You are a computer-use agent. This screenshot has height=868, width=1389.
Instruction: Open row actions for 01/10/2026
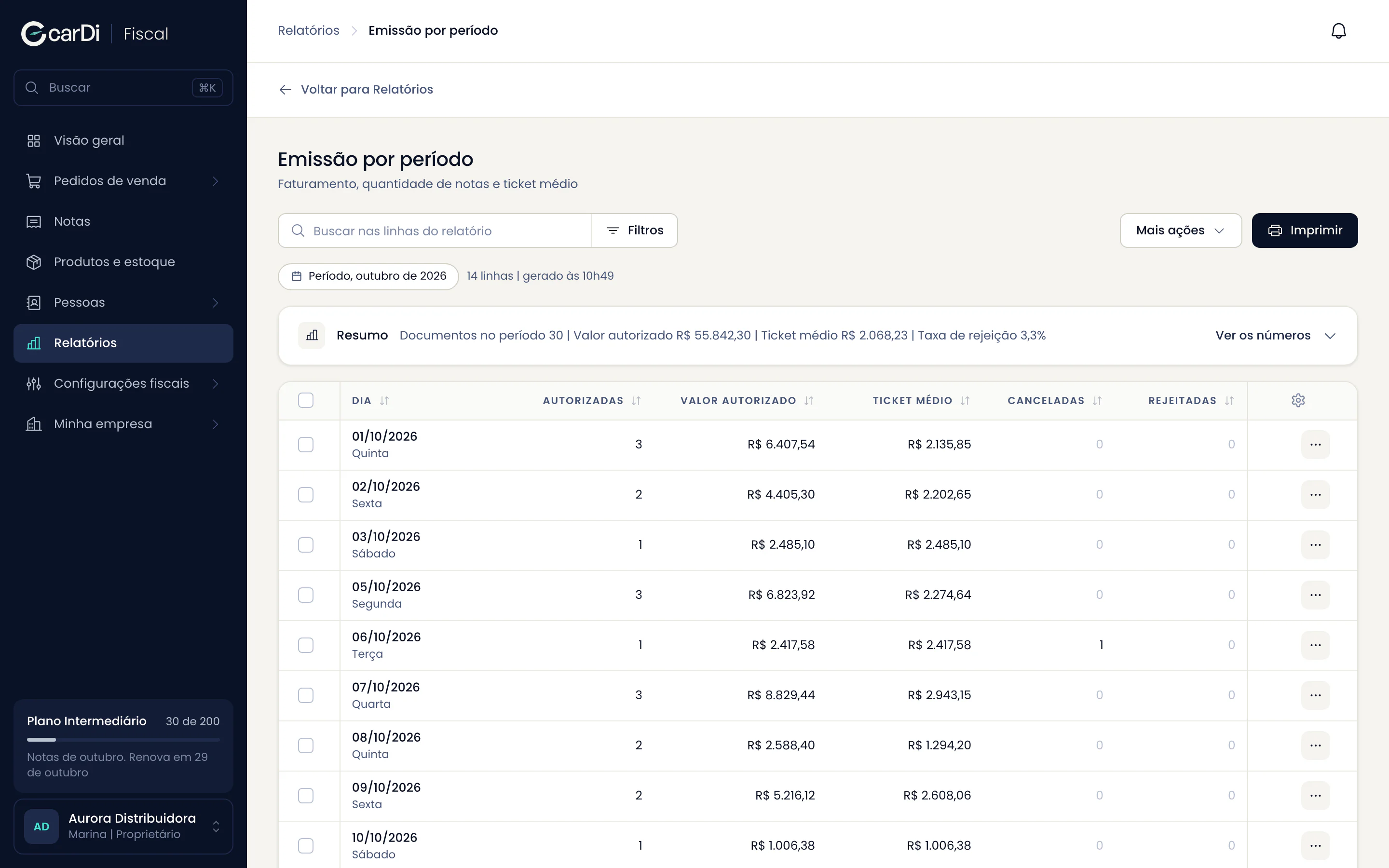[x=1316, y=444]
